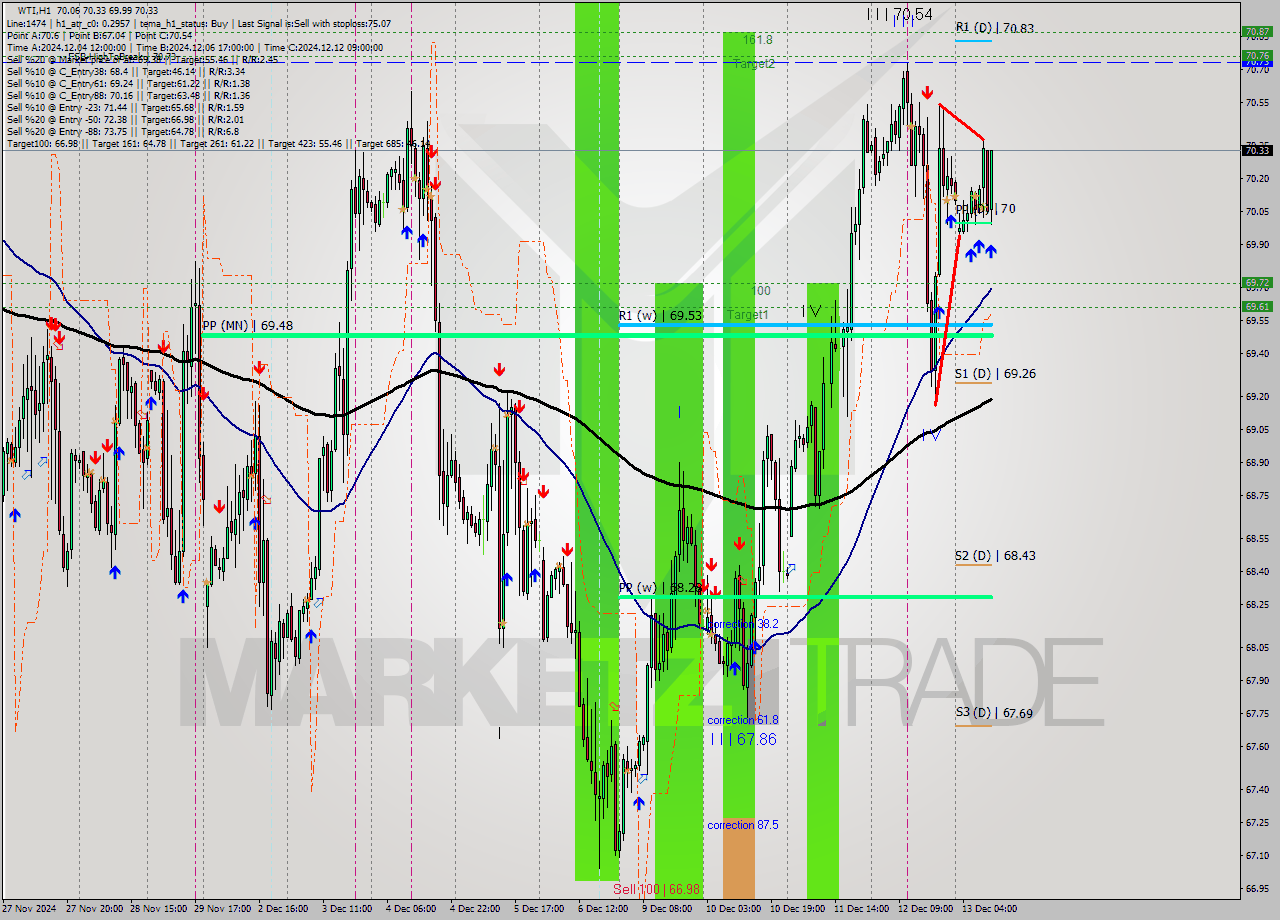Click the 'PP (MN) | 69.48' pivot label
Screen dimensions: 1280x920
(x=247, y=325)
